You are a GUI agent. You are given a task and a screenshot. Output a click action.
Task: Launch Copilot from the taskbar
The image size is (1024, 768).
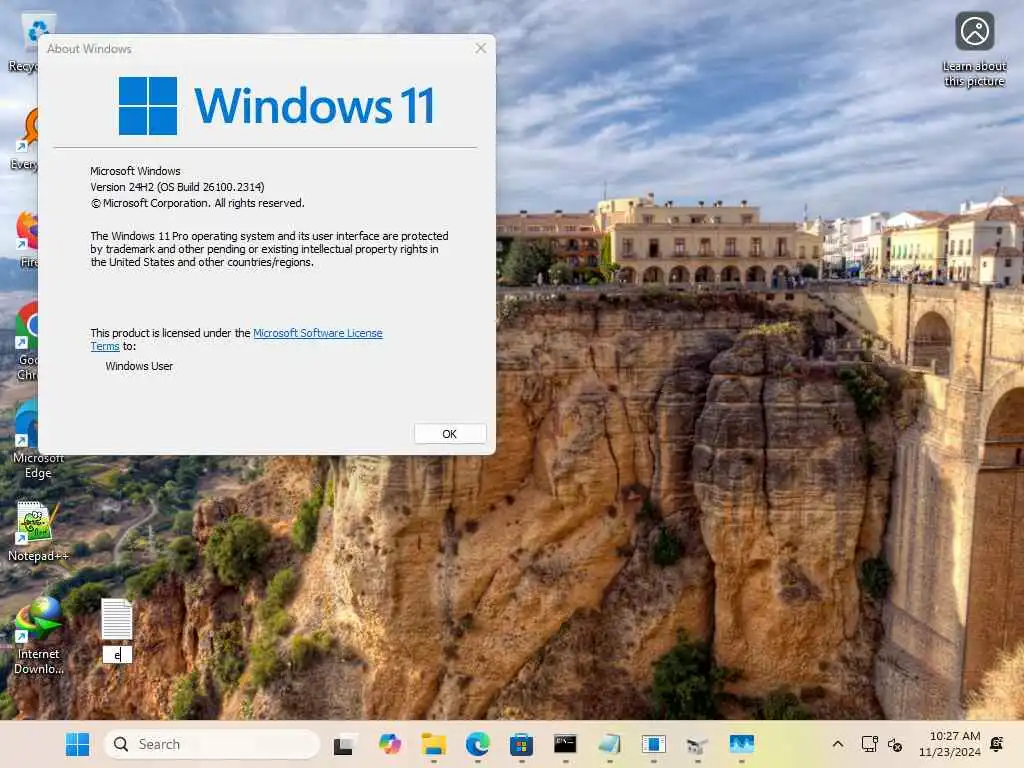[x=390, y=744]
